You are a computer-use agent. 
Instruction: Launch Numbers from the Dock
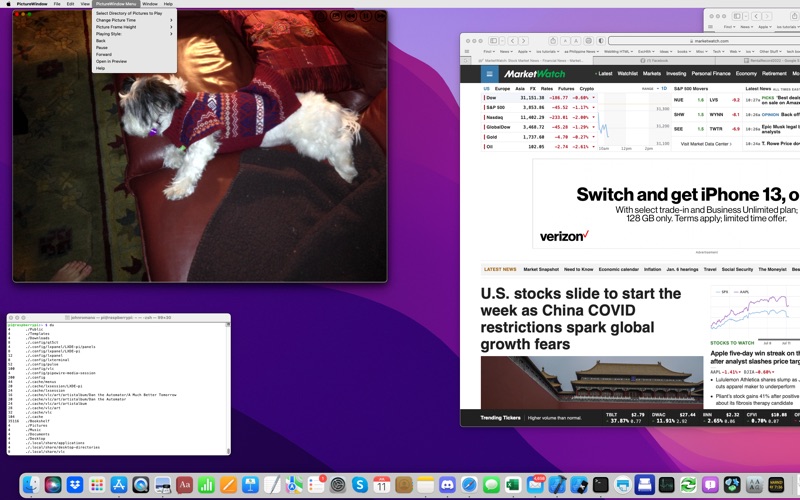(x=207, y=484)
